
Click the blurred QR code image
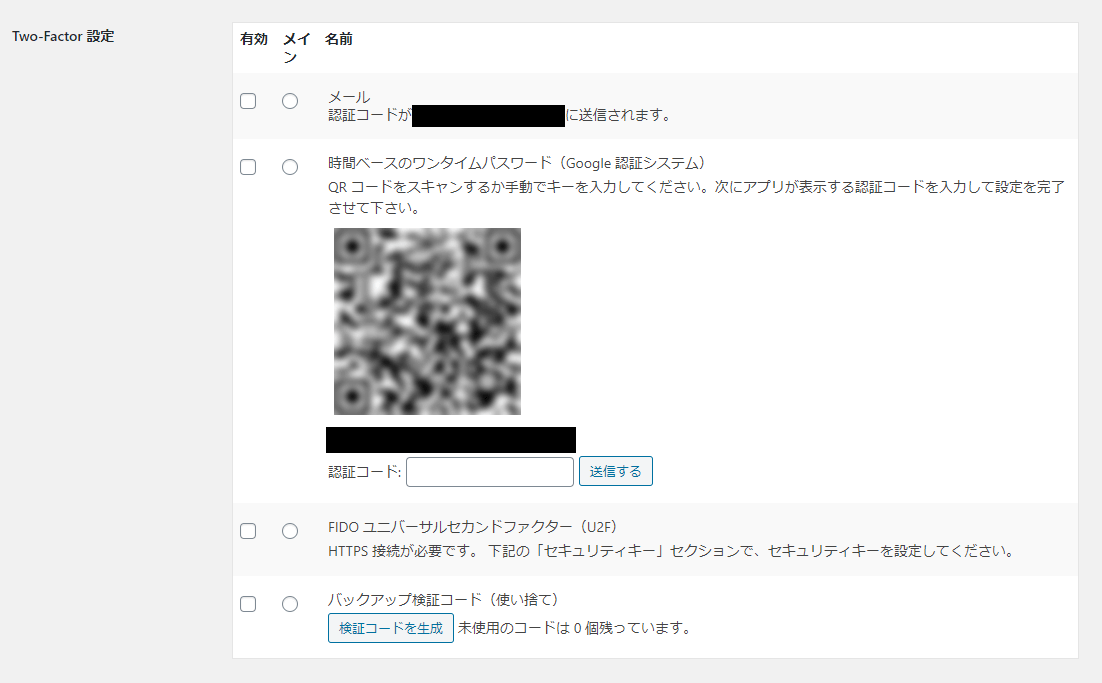(x=427, y=321)
